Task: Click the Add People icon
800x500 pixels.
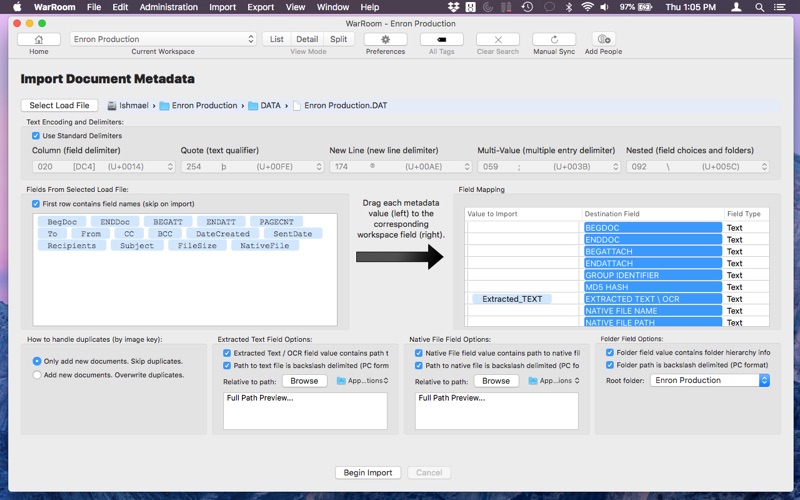Action: 604,39
